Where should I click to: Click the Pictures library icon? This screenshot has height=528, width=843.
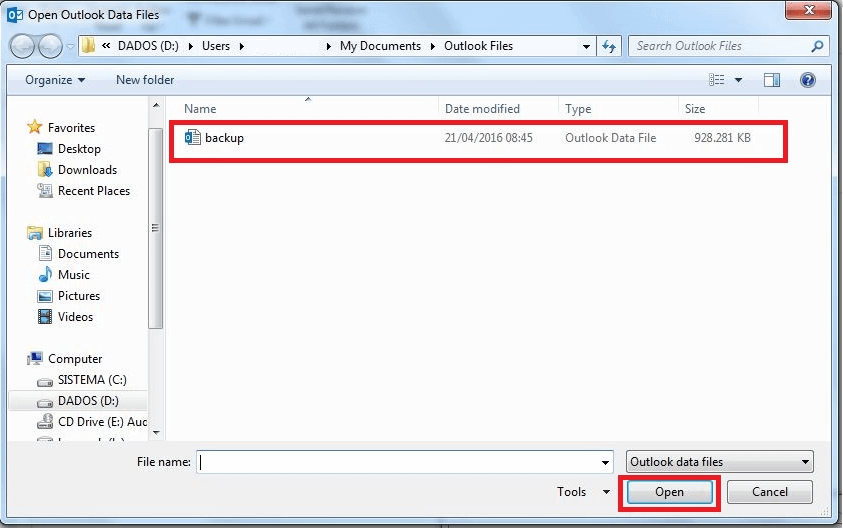click(x=45, y=296)
